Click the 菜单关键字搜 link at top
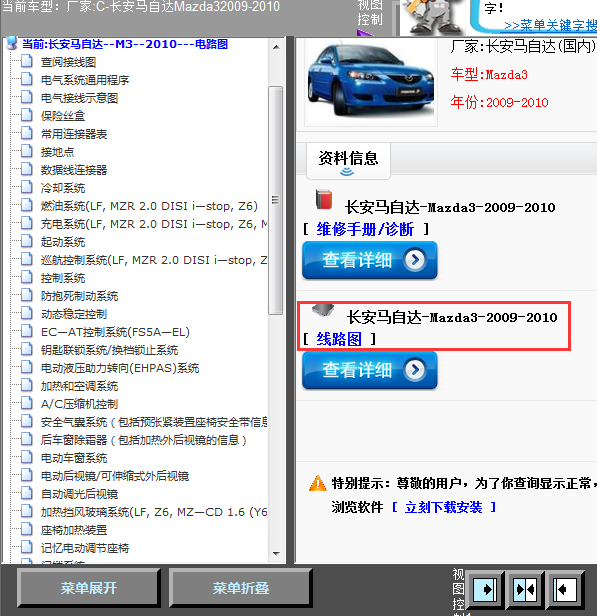This screenshot has width=597, height=616. click(x=550, y=26)
